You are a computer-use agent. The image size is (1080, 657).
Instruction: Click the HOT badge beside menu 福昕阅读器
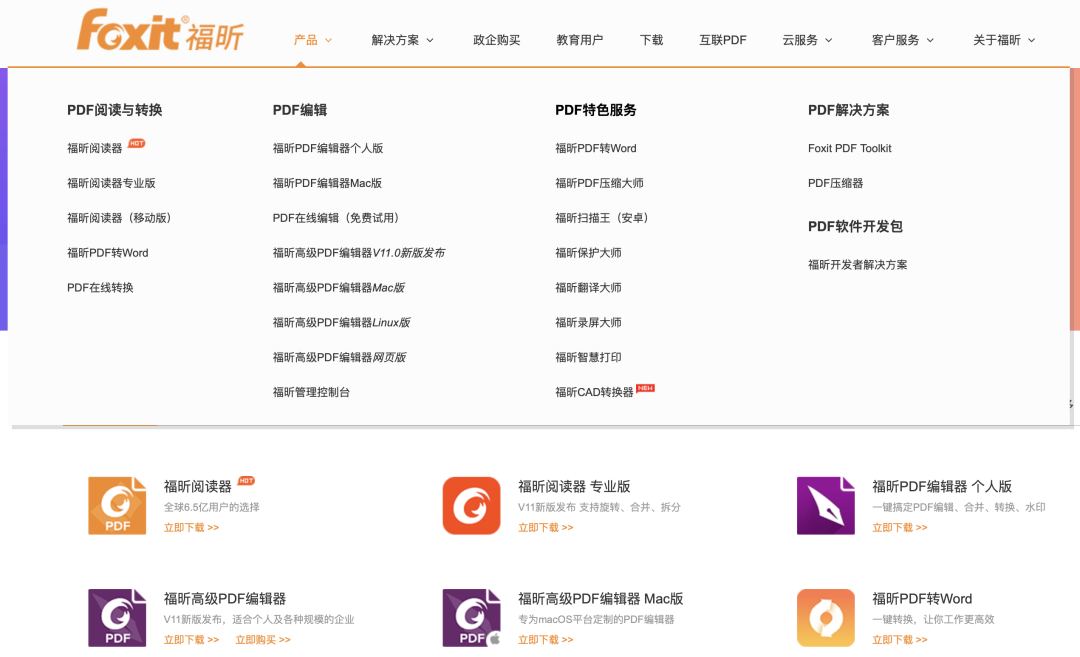(136, 143)
